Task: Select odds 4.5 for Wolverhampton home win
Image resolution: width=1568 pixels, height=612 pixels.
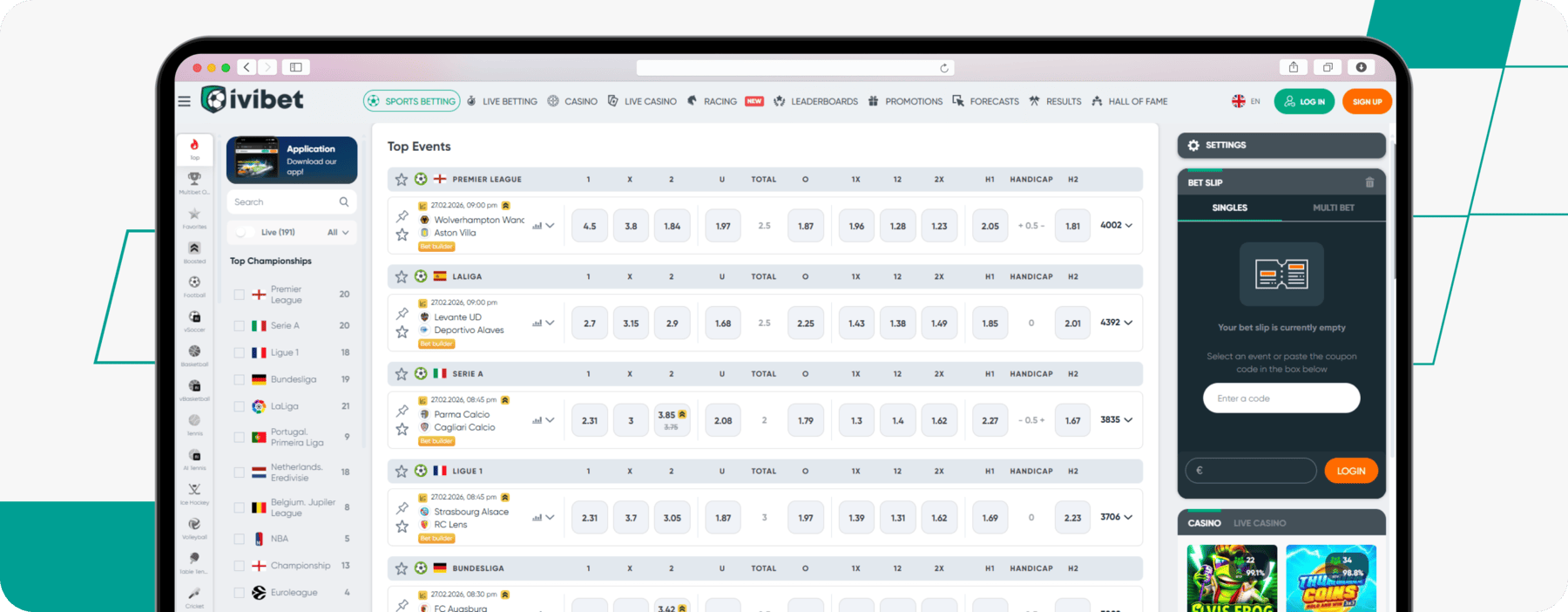Action: 590,226
